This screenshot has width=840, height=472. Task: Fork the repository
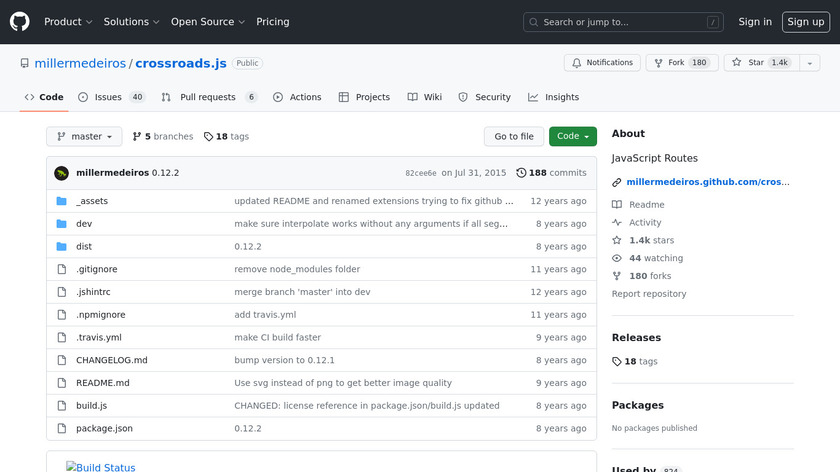(682, 63)
